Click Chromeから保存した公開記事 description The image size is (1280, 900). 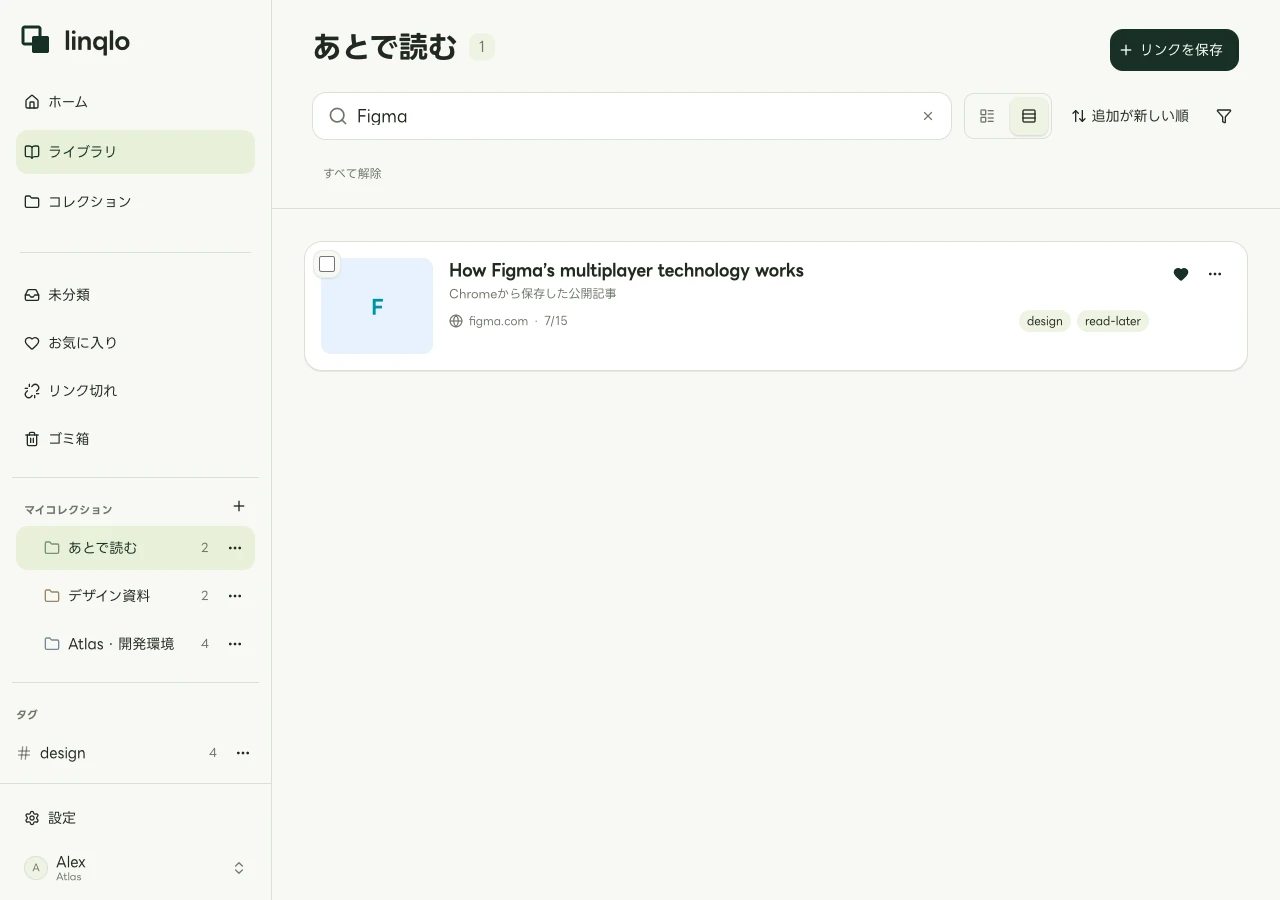pos(533,294)
